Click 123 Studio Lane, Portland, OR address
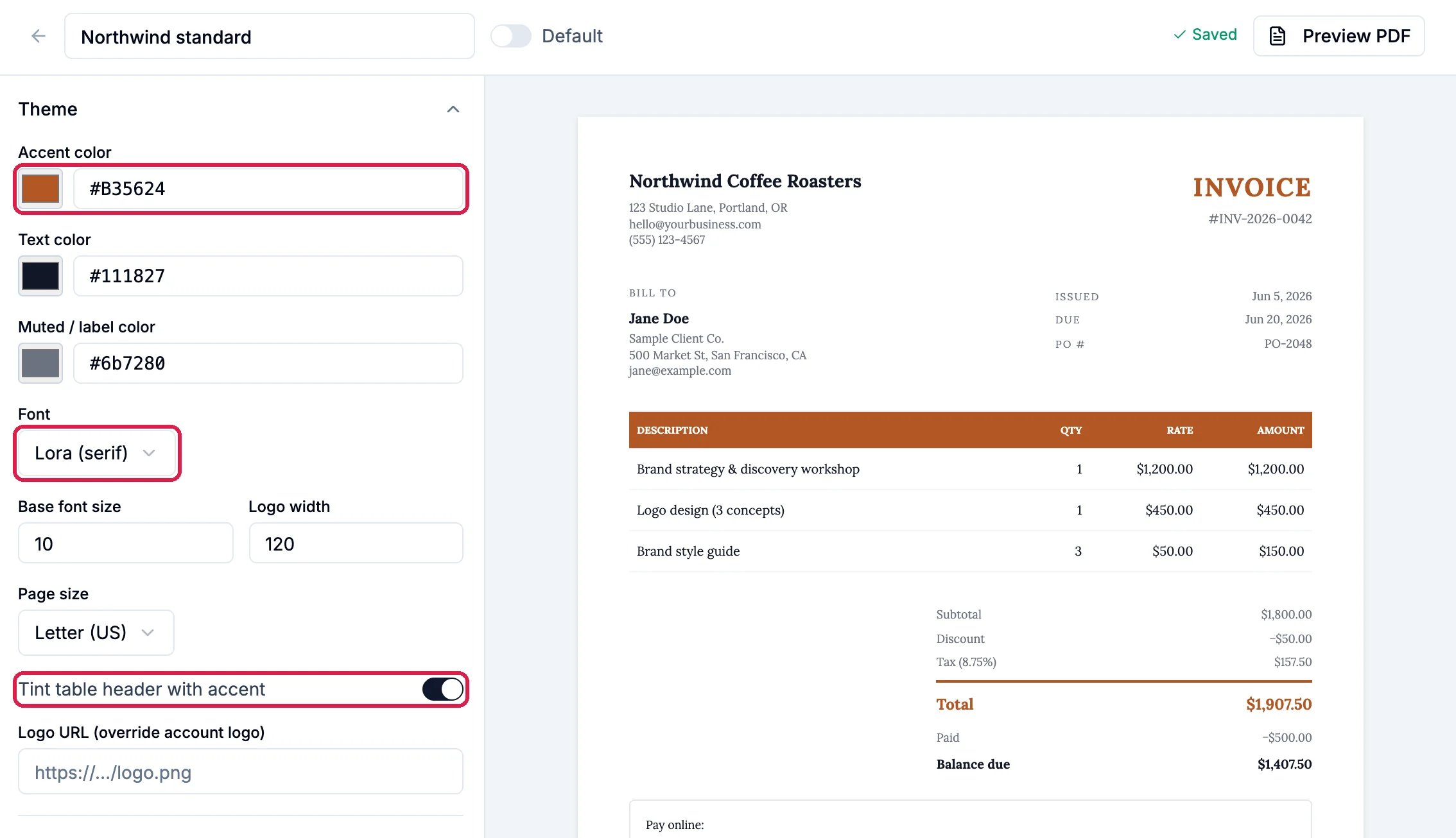The image size is (1456, 838). pyautogui.click(x=707, y=207)
